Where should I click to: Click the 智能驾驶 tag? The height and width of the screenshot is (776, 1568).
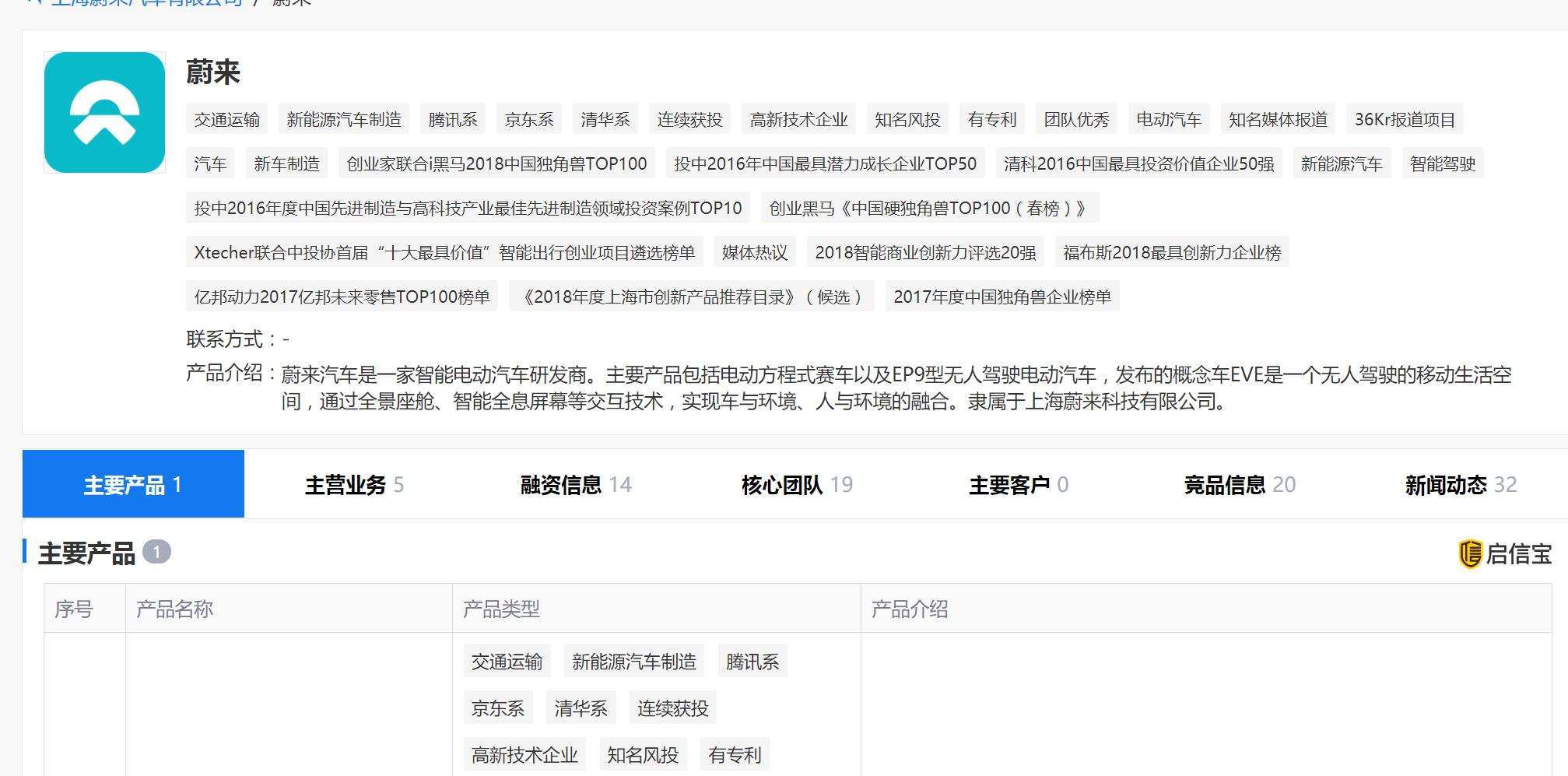coord(1443,163)
